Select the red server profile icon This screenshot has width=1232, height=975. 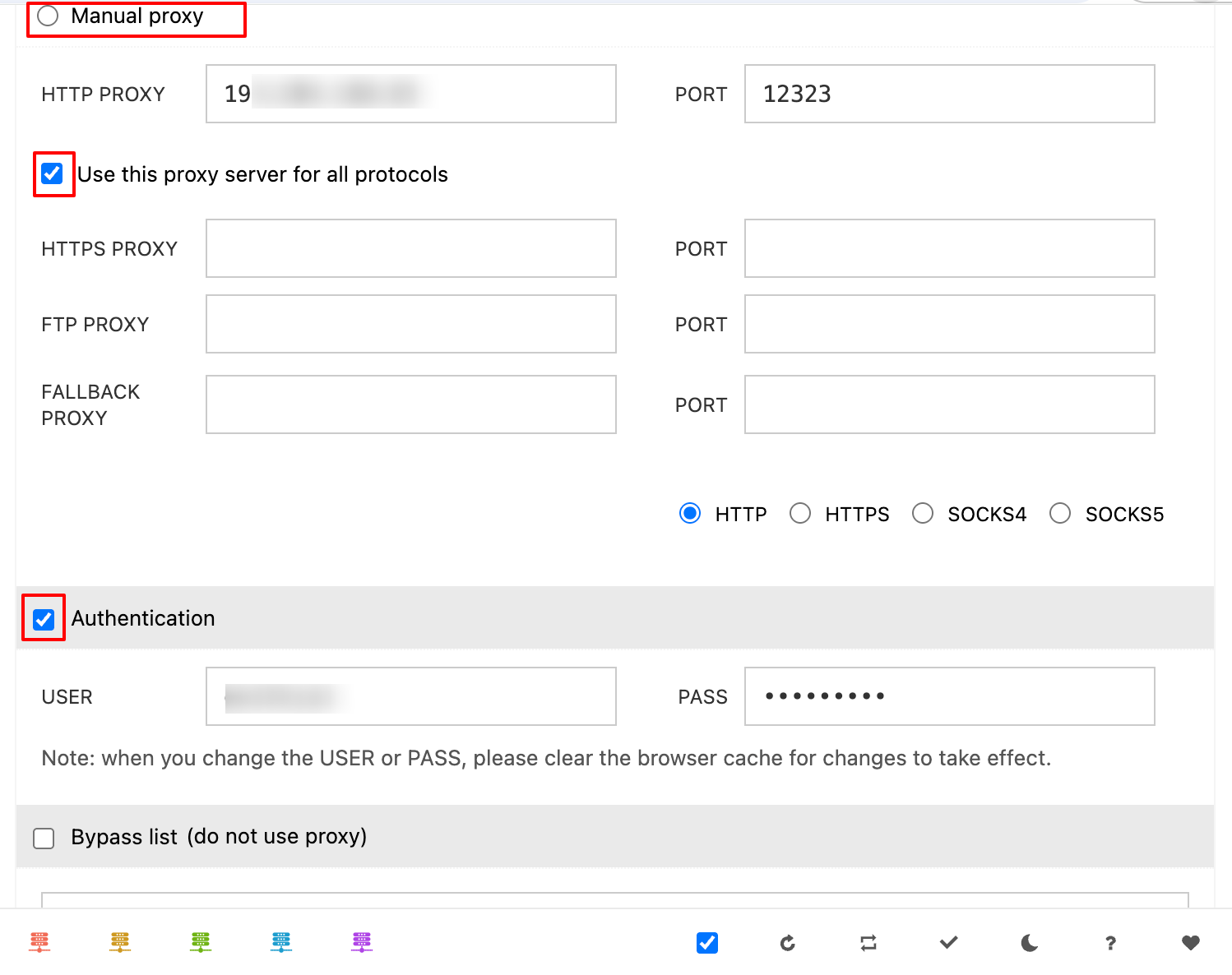click(39, 942)
